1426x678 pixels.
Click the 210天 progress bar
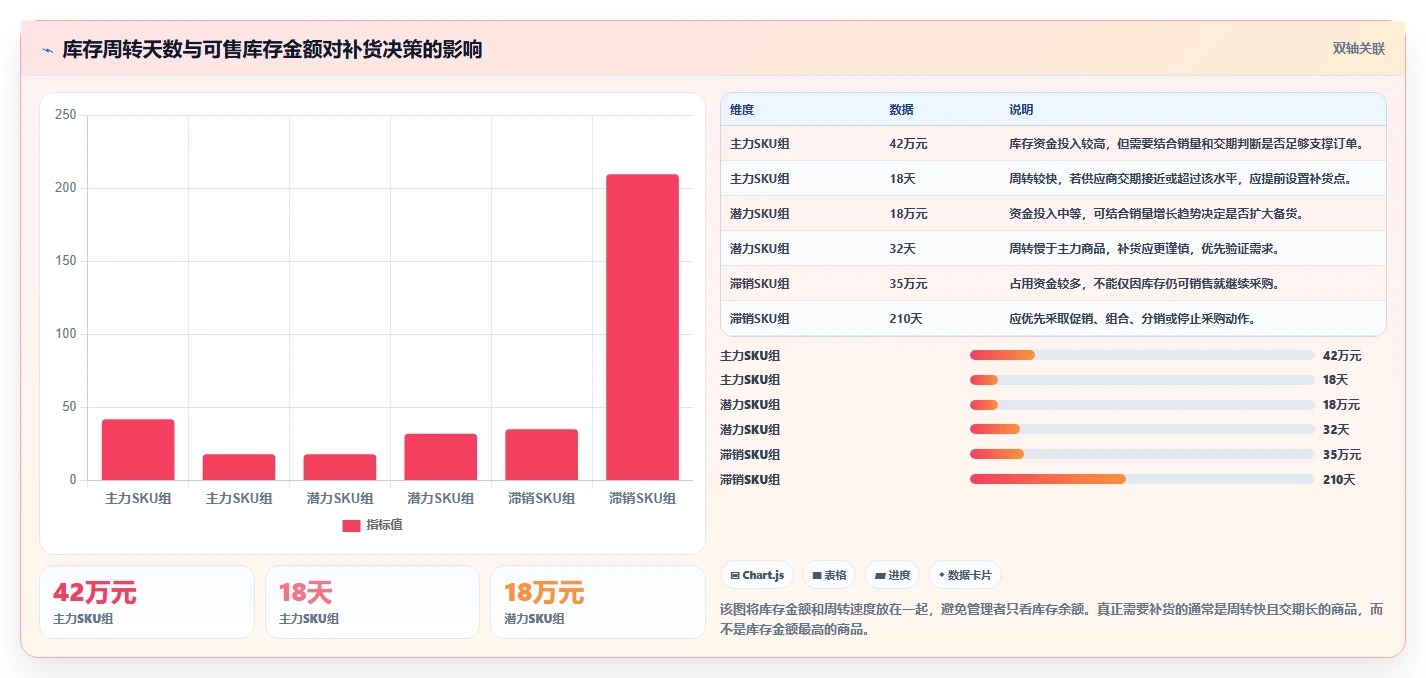pyautogui.click(x=1142, y=480)
